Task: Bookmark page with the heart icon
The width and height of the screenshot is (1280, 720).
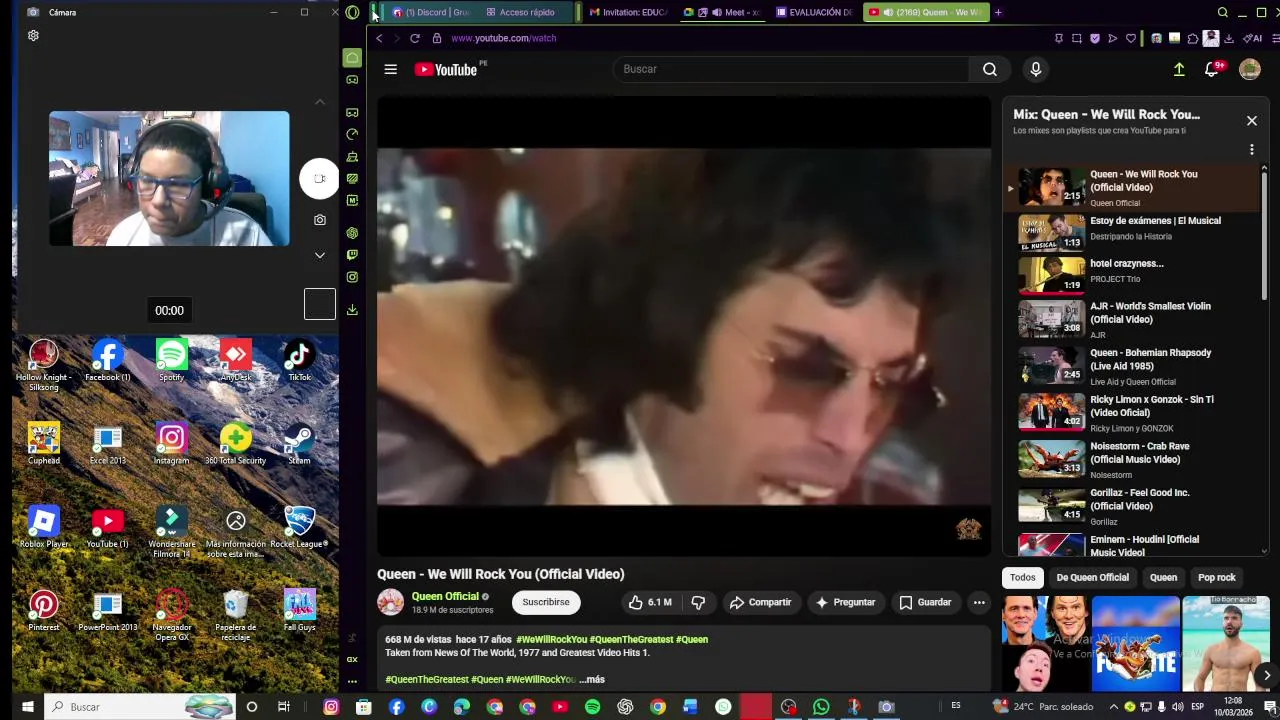Action: 1131,38
